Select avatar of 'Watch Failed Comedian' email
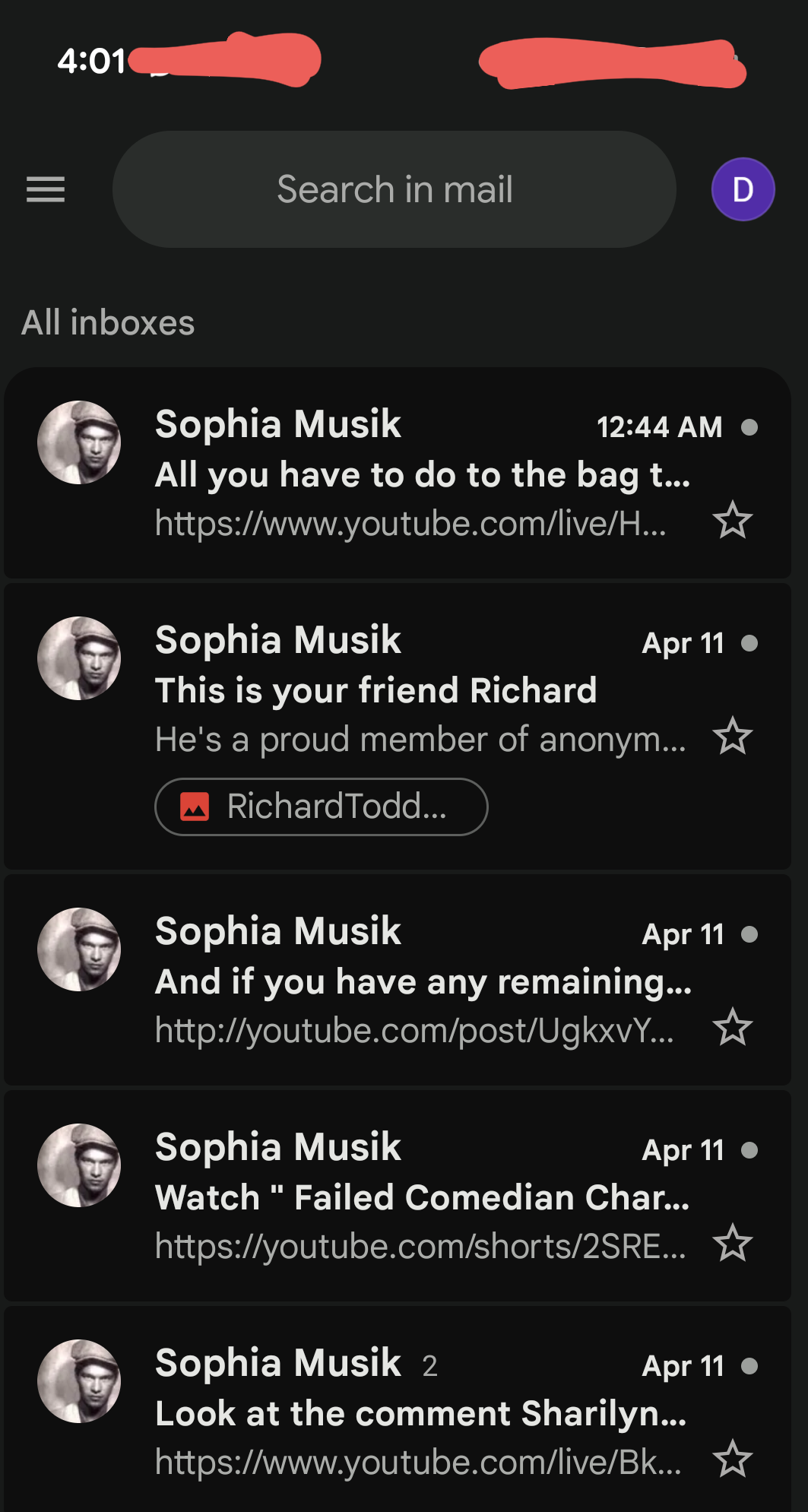The width and height of the screenshot is (808, 1512). pos(79,1165)
